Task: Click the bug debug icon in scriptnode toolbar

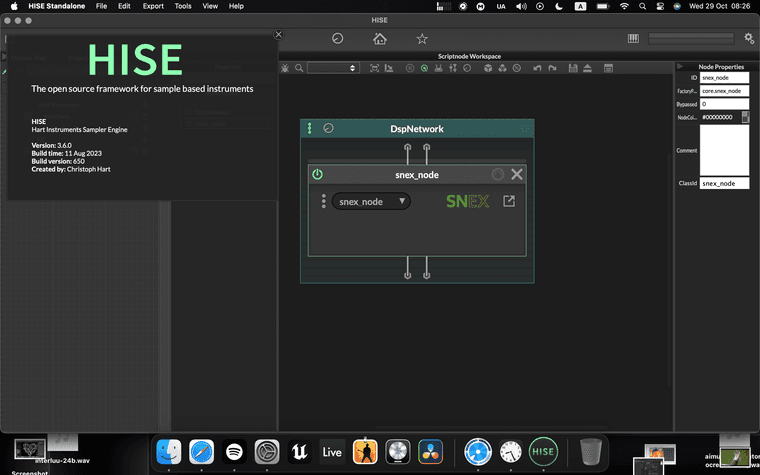Action: 285,68
